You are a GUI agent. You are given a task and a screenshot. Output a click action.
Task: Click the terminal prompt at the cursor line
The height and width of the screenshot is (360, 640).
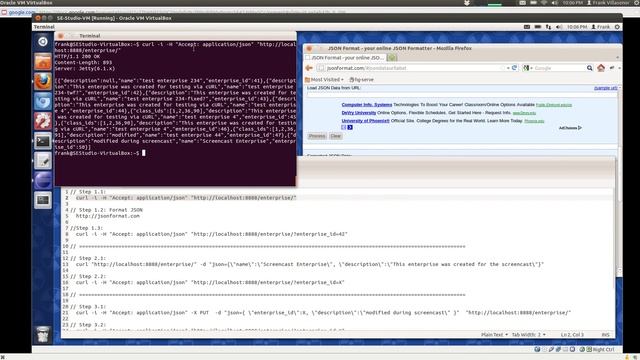144,153
